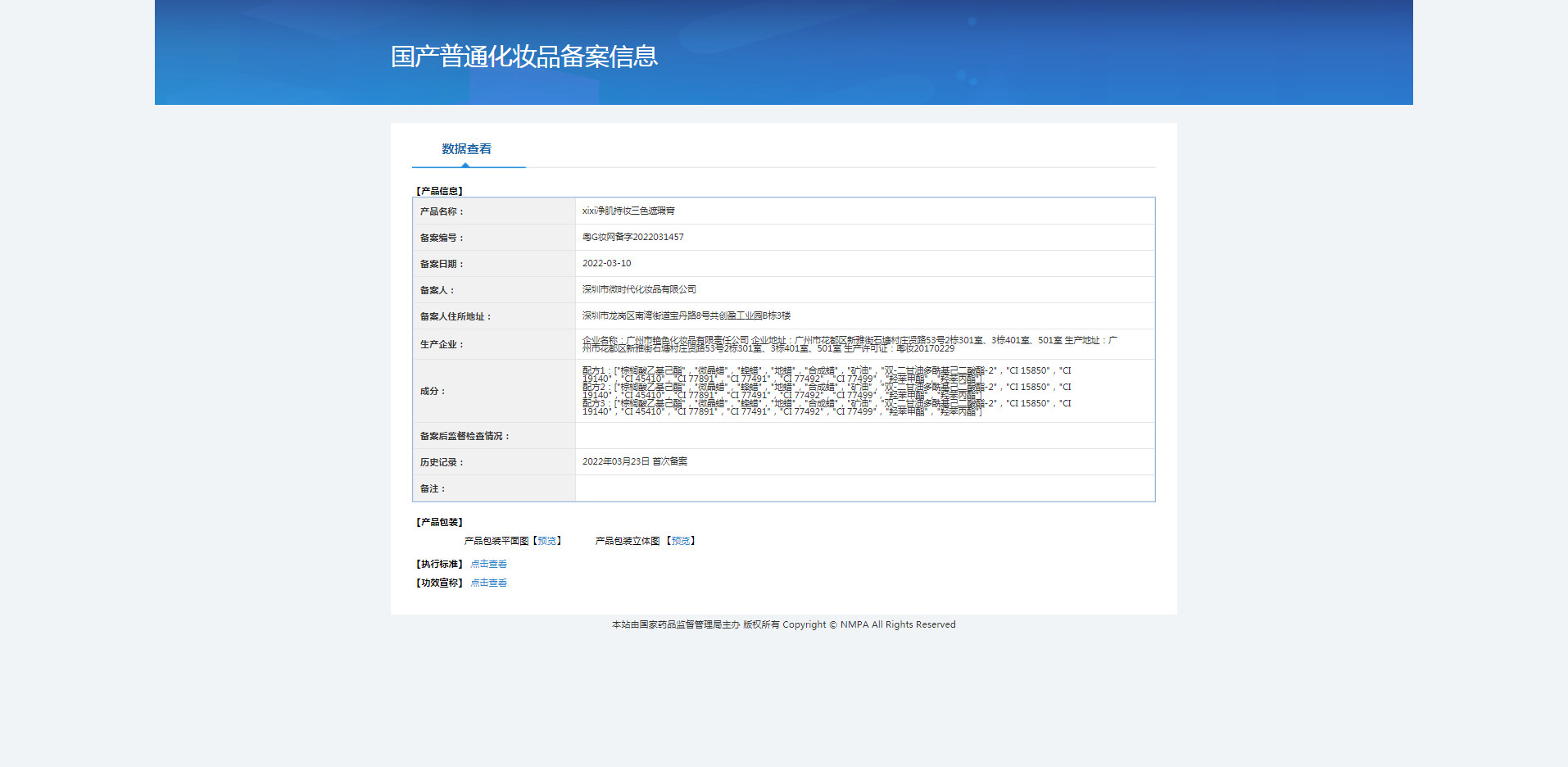Click the 备案人住所地址 address text
Screen dimensions: 1568x767
pos(687,316)
